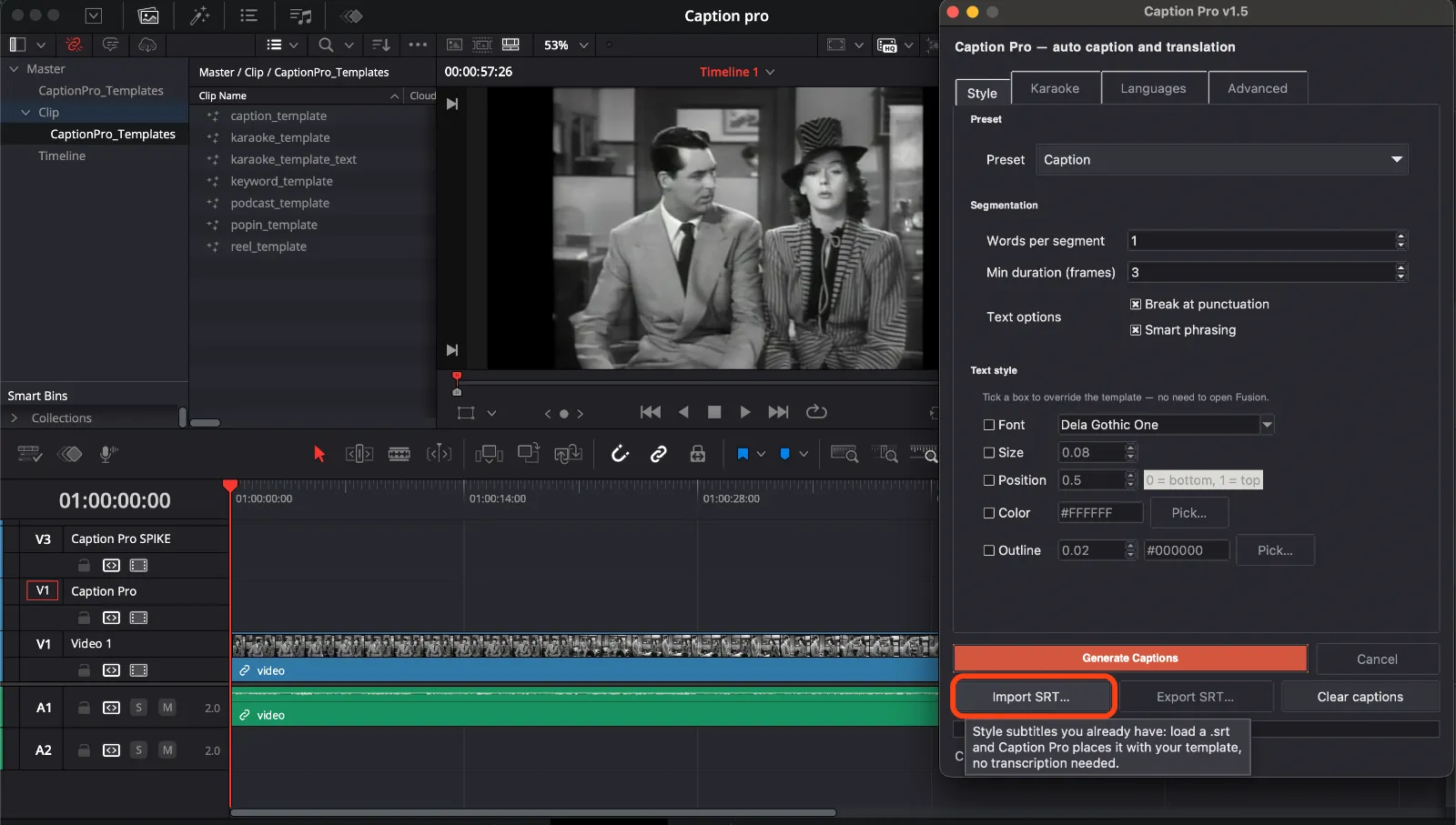The height and width of the screenshot is (825, 1456).
Task: Click the Cancel button
Action: (x=1377, y=659)
